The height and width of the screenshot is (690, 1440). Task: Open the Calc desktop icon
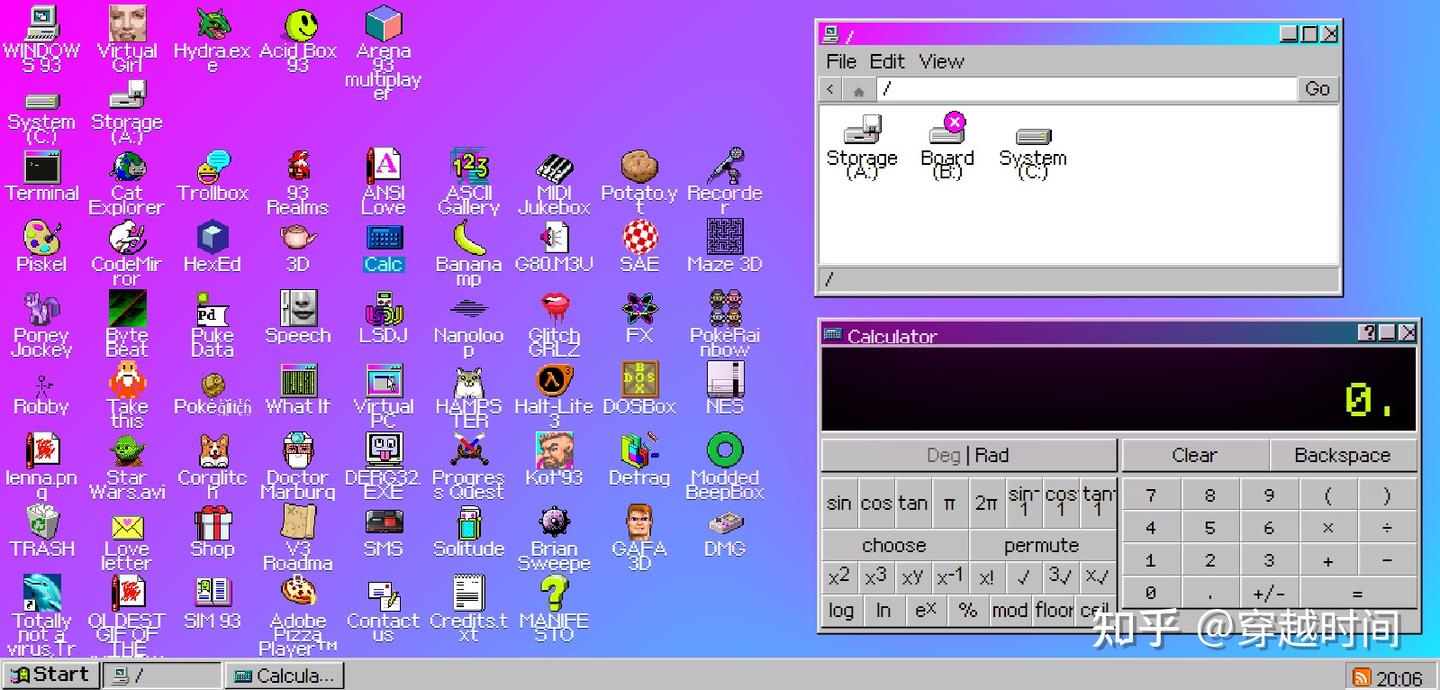point(383,247)
